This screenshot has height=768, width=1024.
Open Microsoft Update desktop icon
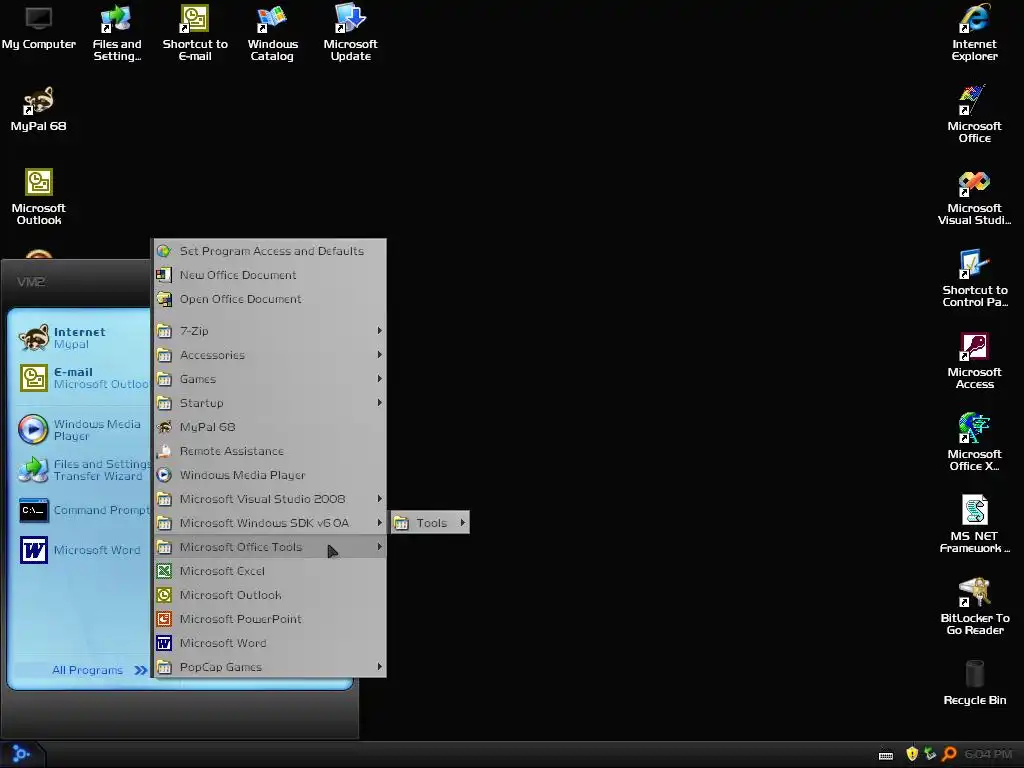(350, 33)
